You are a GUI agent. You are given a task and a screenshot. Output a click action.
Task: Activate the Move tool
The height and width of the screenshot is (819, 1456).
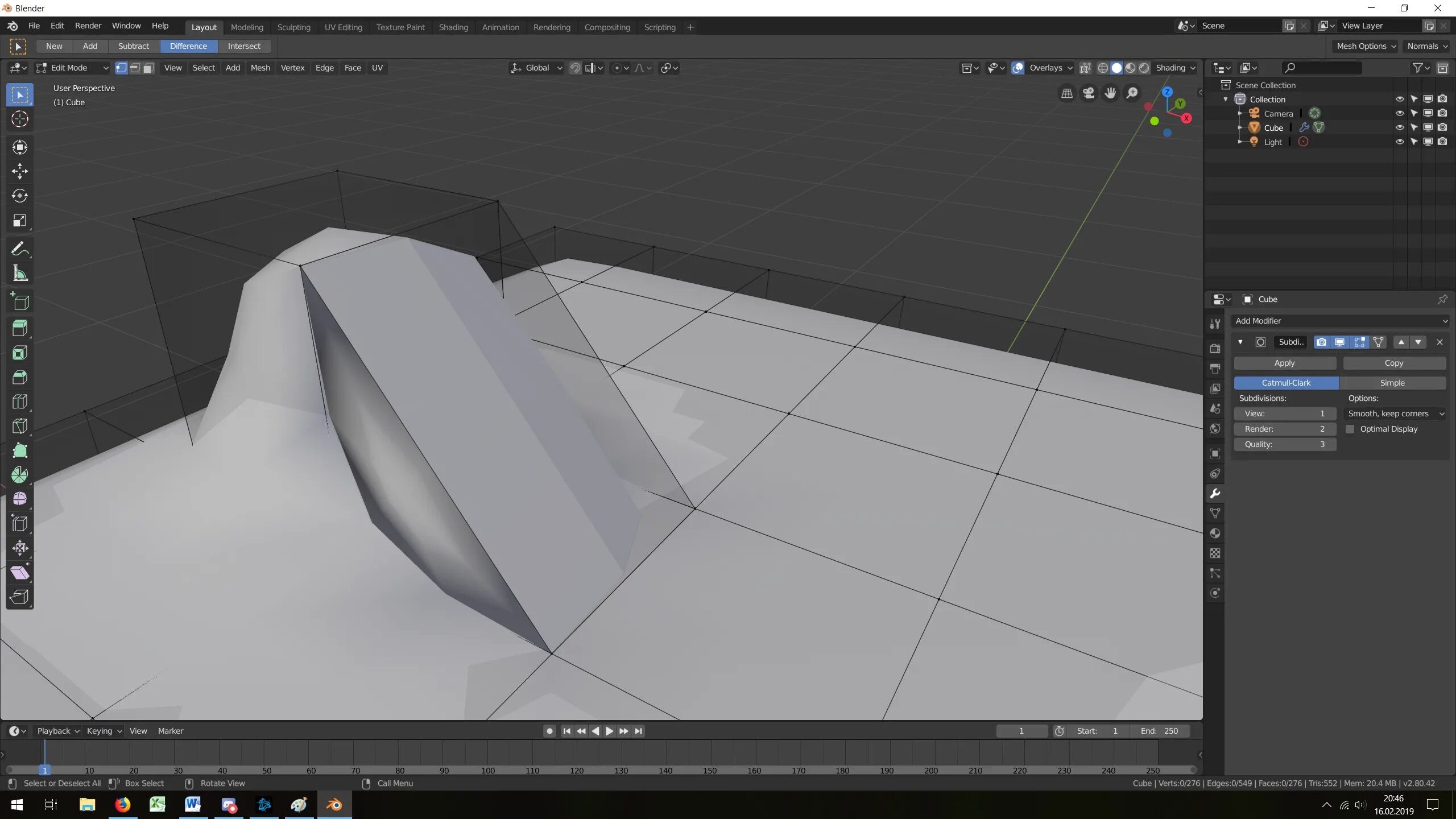[19, 171]
